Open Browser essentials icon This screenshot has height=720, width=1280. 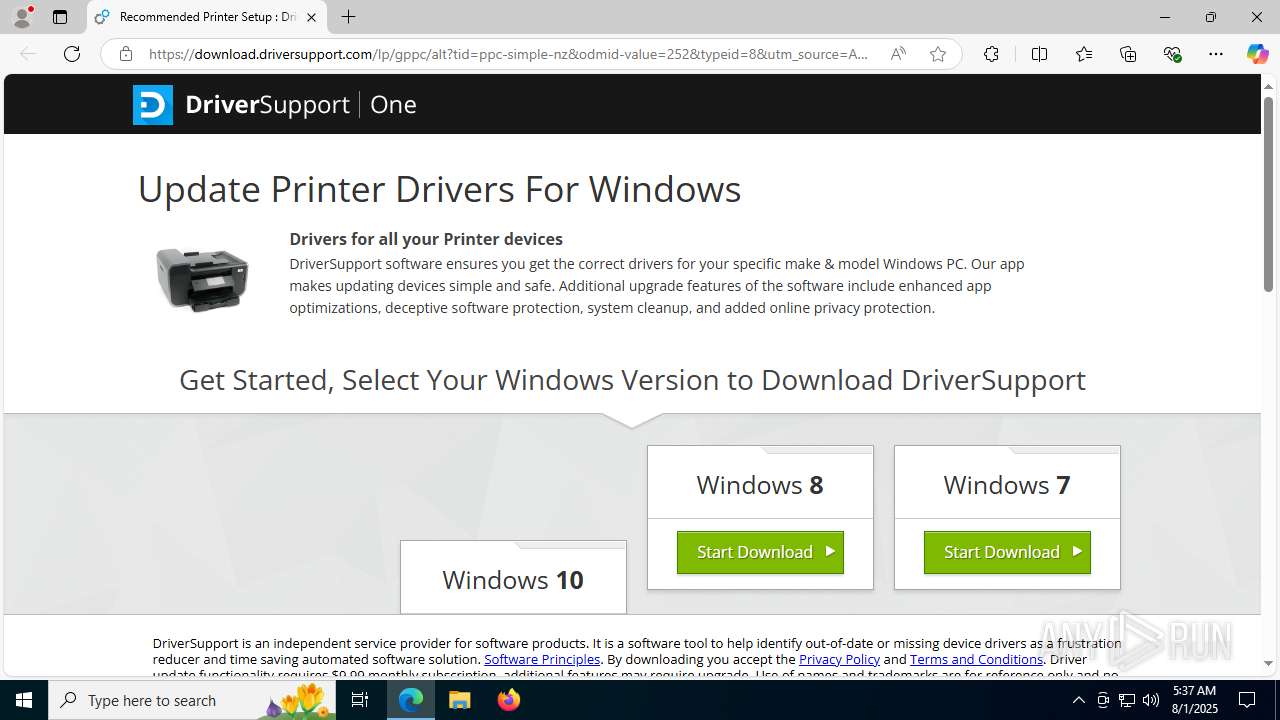(x=1172, y=54)
